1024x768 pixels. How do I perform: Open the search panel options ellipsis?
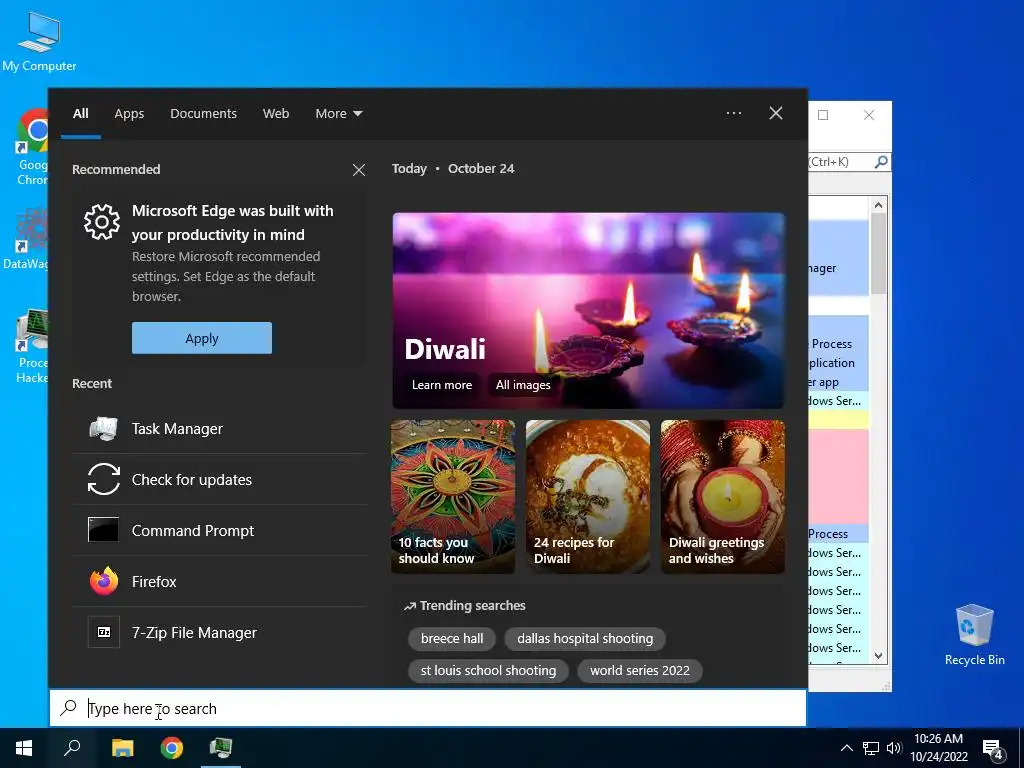[733, 113]
